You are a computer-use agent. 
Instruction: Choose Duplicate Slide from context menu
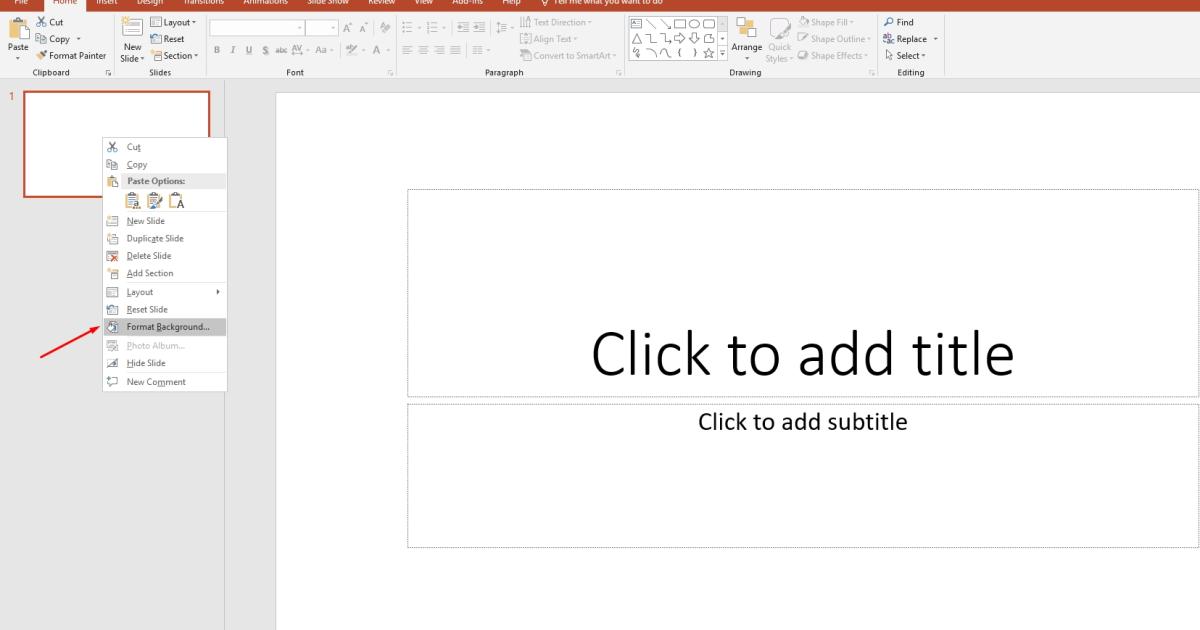[x=154, y=238]
